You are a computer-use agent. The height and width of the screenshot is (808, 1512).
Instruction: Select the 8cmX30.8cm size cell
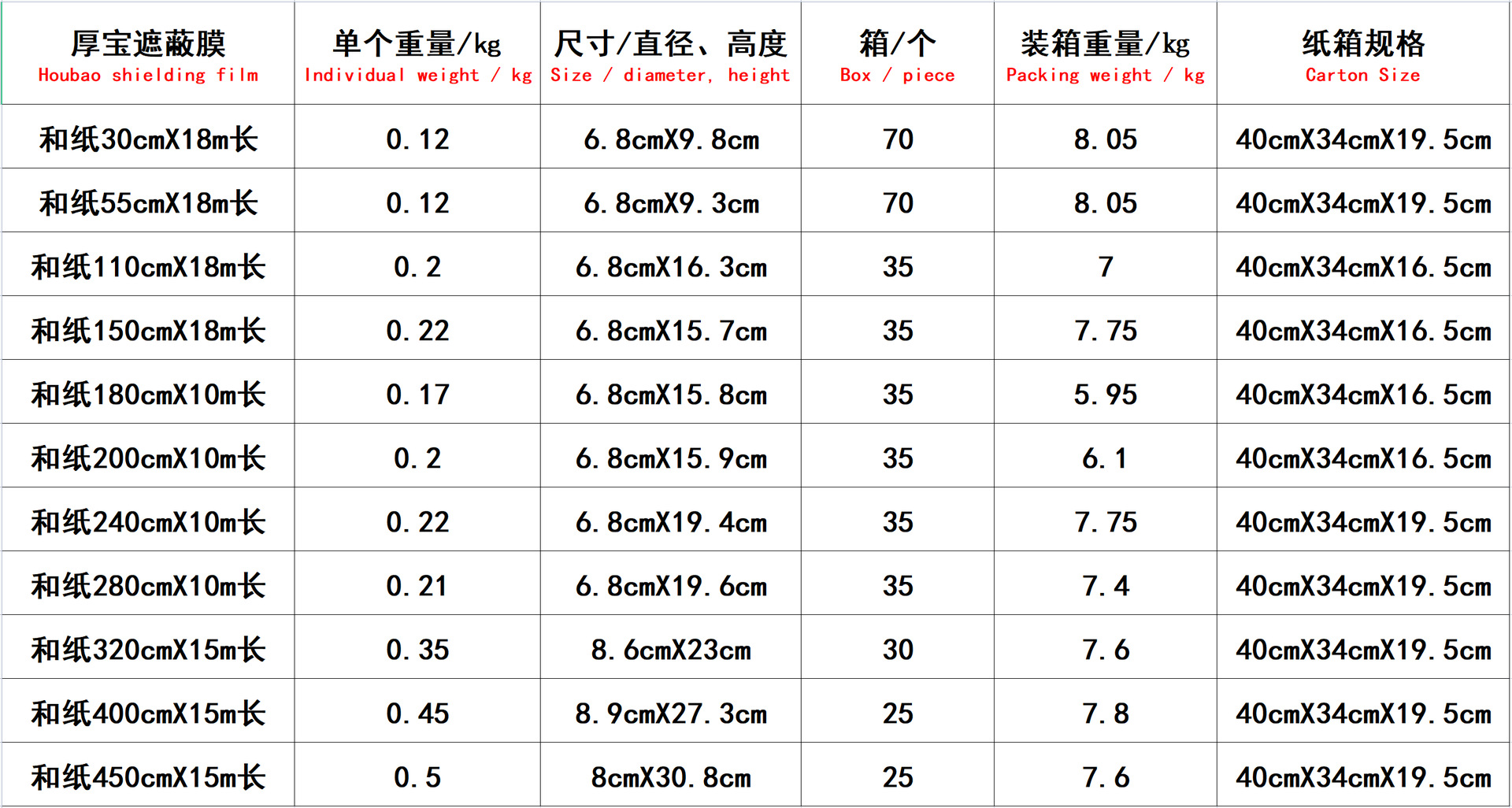pyautogui.click(x=670, y=777)
